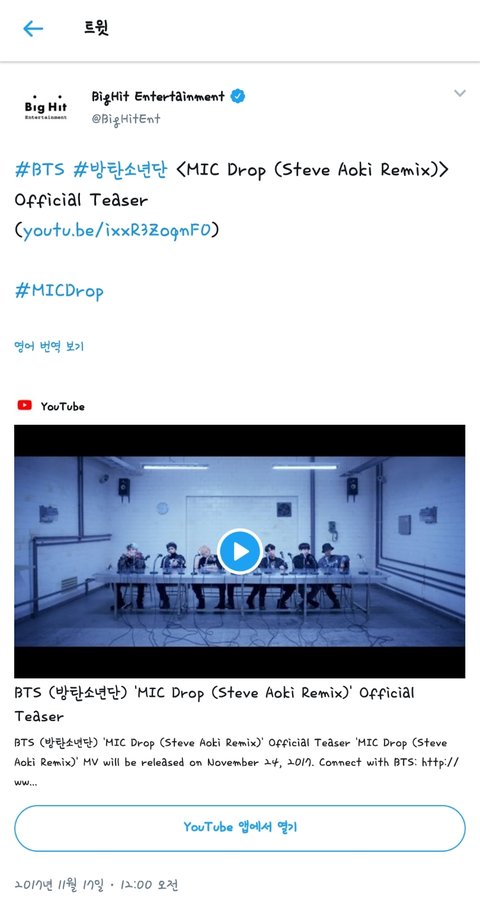Tap the back arrow icon
Viewport: 480px width, 904px height.
pos(33,28)
